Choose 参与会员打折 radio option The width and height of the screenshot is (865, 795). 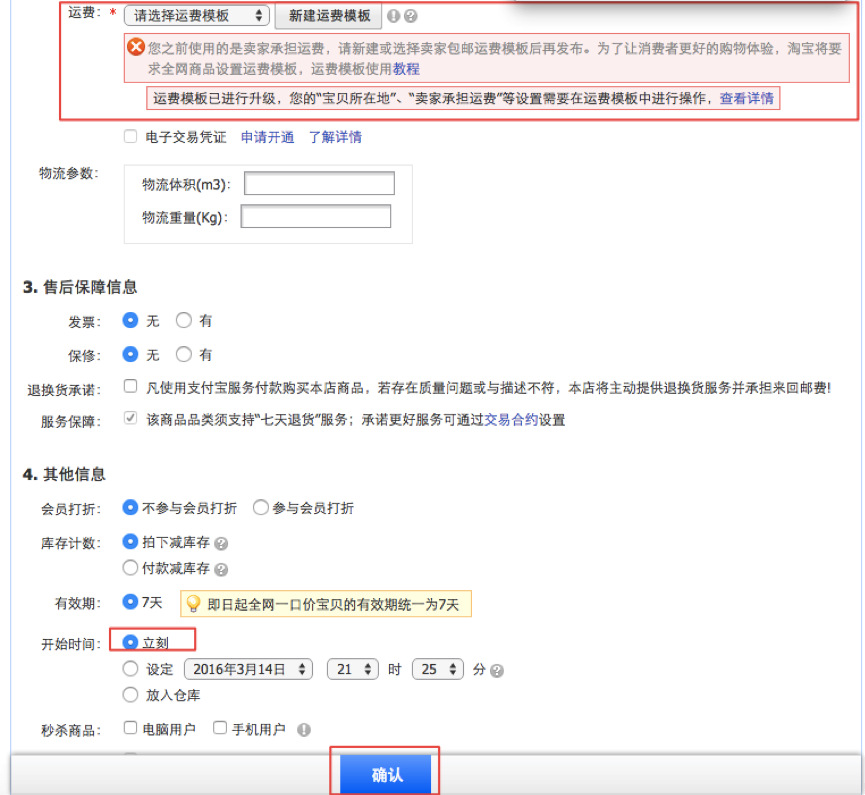pyautogui.click(x=261, y=508)
